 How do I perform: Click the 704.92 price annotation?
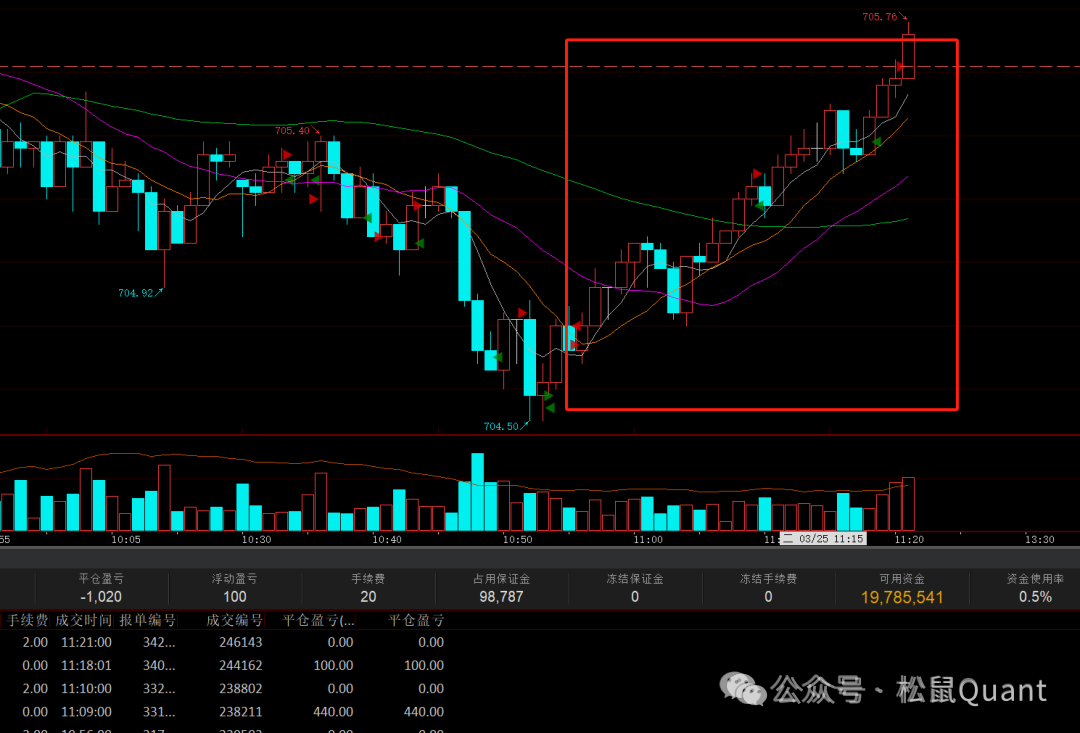point(135,293)
